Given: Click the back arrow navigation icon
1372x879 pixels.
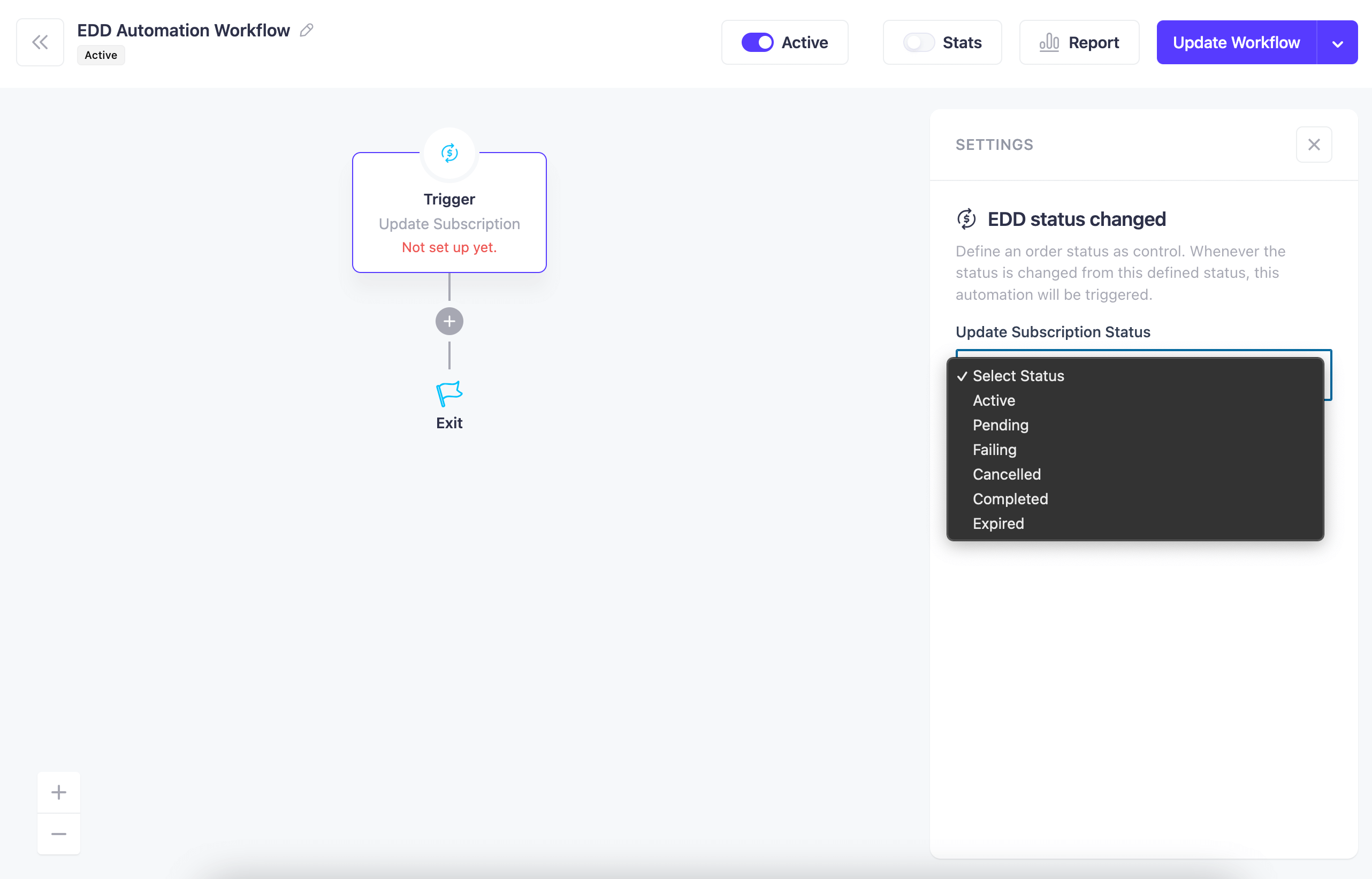Looking at the screenshot, I should 40,42.
